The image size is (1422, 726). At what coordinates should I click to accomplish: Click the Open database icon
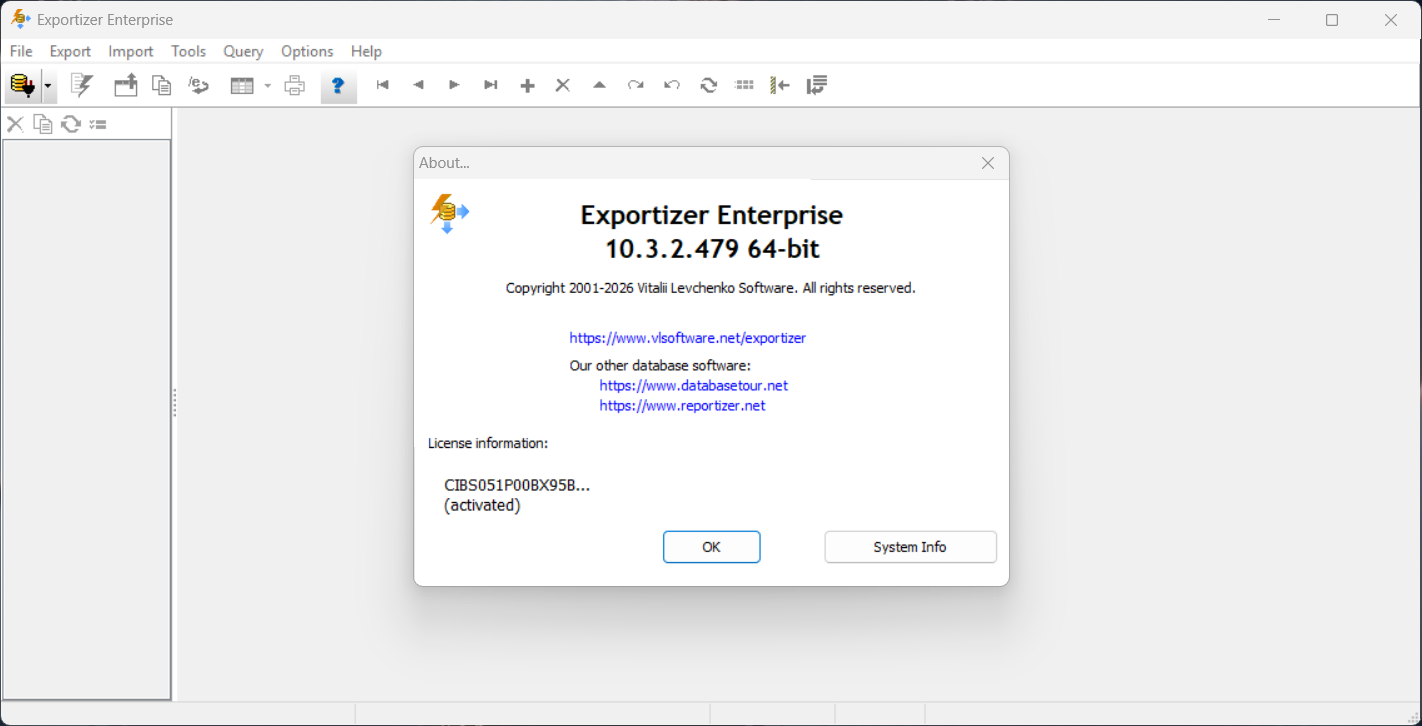[x=22, y=86]
